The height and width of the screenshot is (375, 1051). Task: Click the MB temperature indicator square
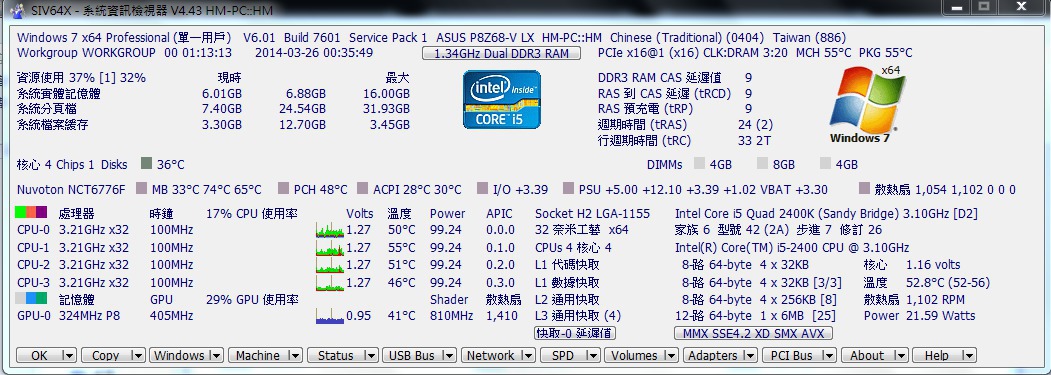[141, 189]
